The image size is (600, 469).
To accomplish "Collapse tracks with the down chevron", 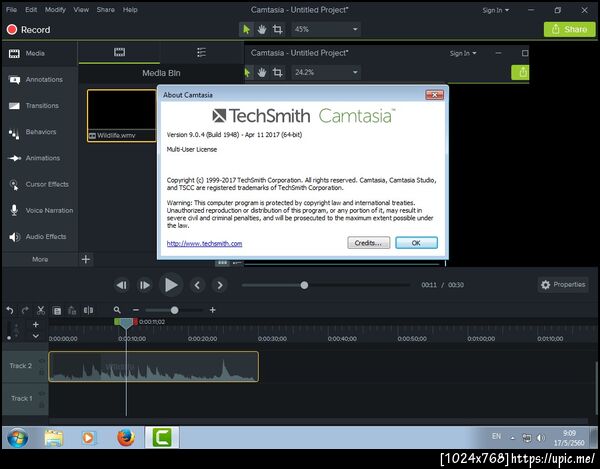I will coord(36,336).
